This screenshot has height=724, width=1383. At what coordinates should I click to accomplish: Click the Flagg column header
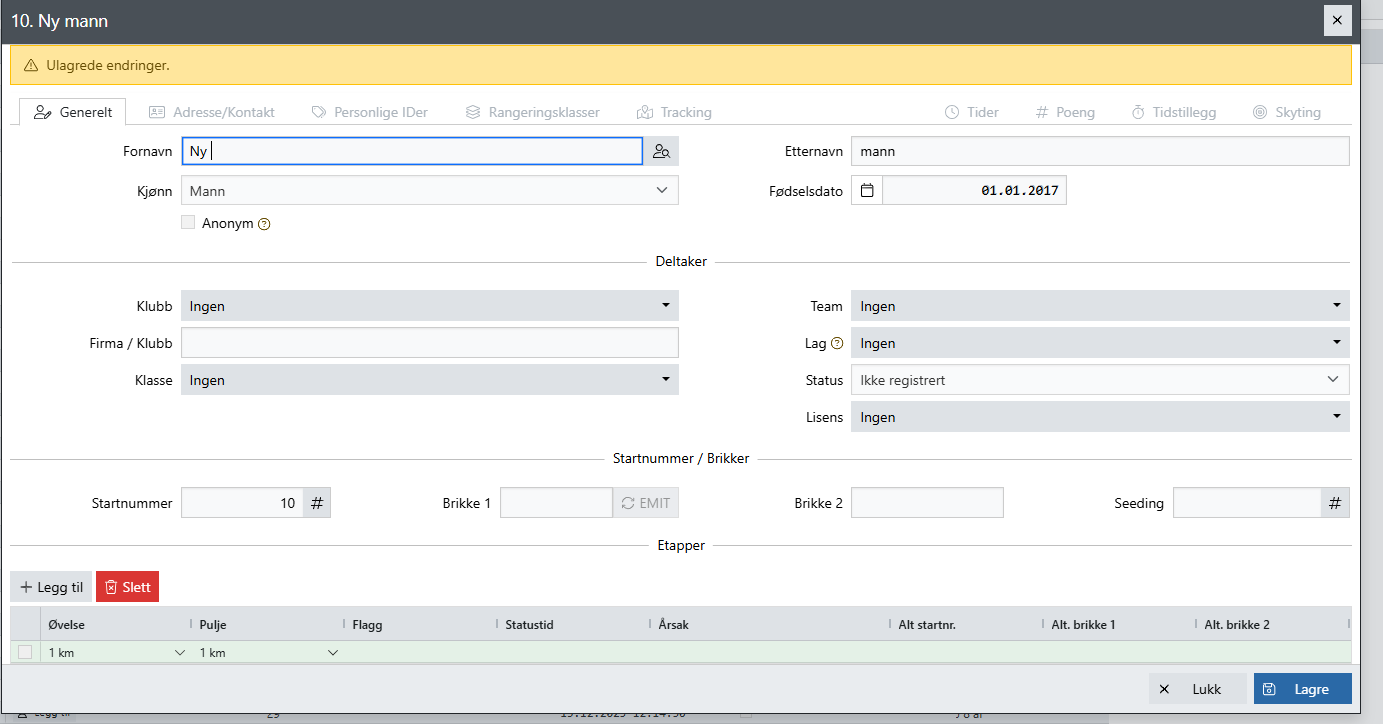pos(421,624)
